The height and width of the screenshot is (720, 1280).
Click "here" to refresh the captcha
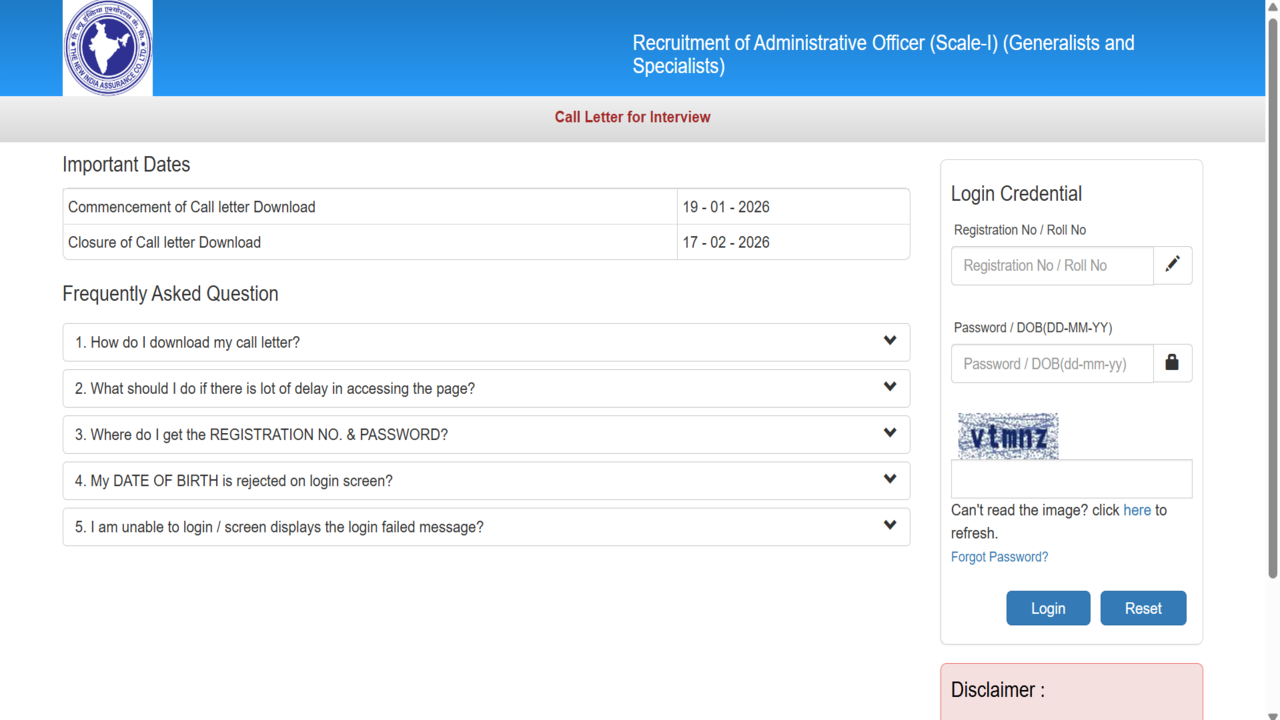[x=1136, y=510]
